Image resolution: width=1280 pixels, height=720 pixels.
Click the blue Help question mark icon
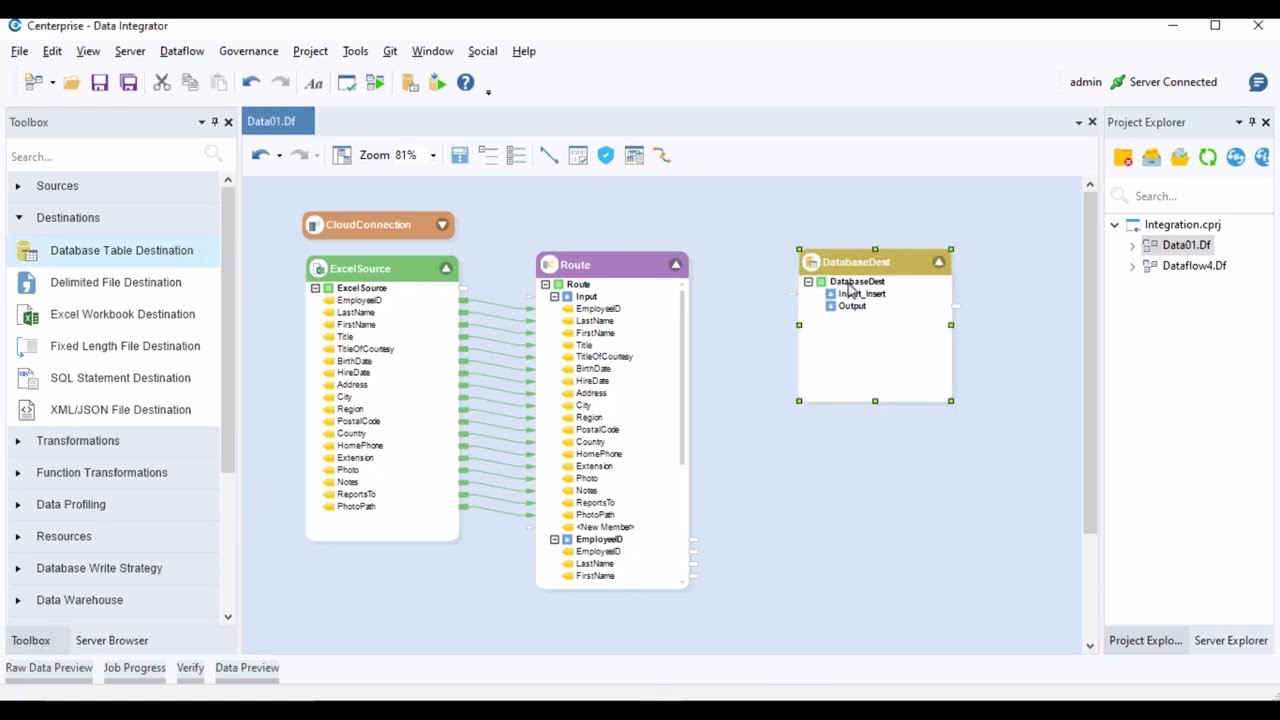pos(466,83)
